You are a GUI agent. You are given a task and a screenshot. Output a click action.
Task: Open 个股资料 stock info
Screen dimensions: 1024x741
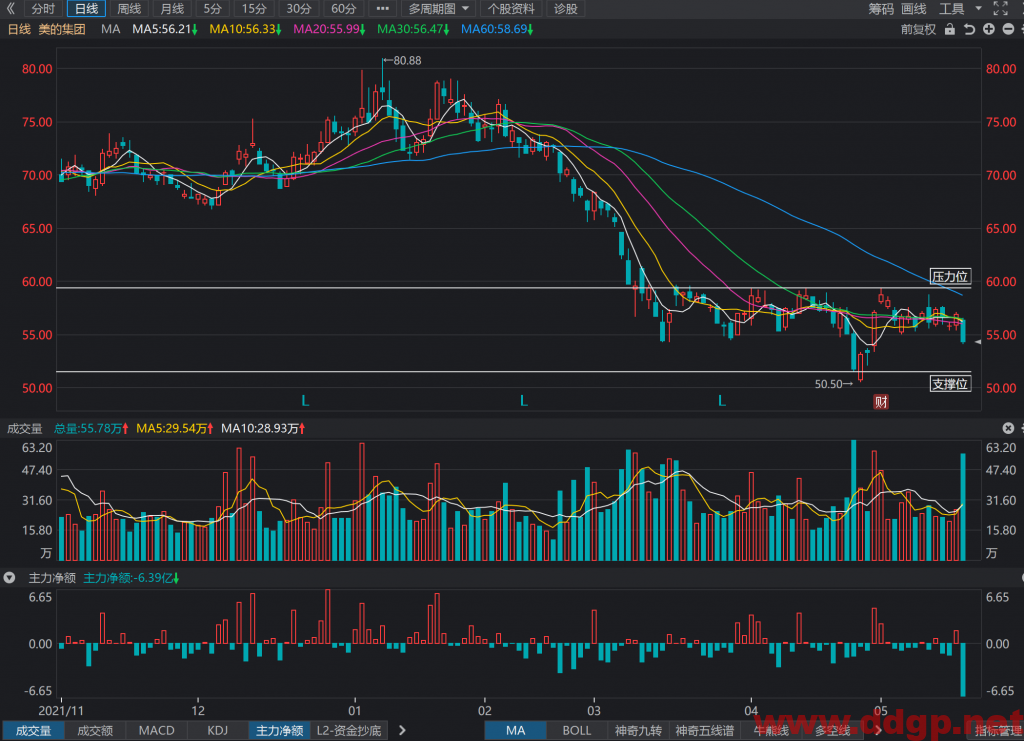[x=511, y=8]
